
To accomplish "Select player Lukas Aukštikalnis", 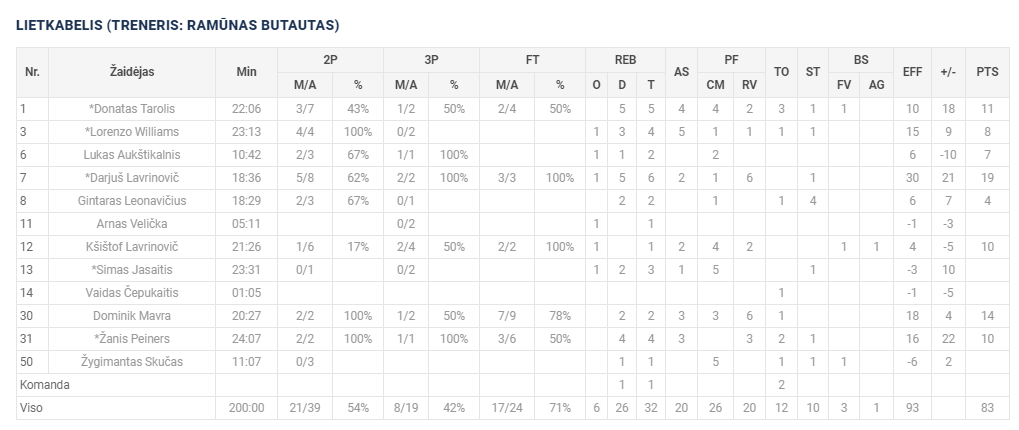I will (x=132, y=154).
